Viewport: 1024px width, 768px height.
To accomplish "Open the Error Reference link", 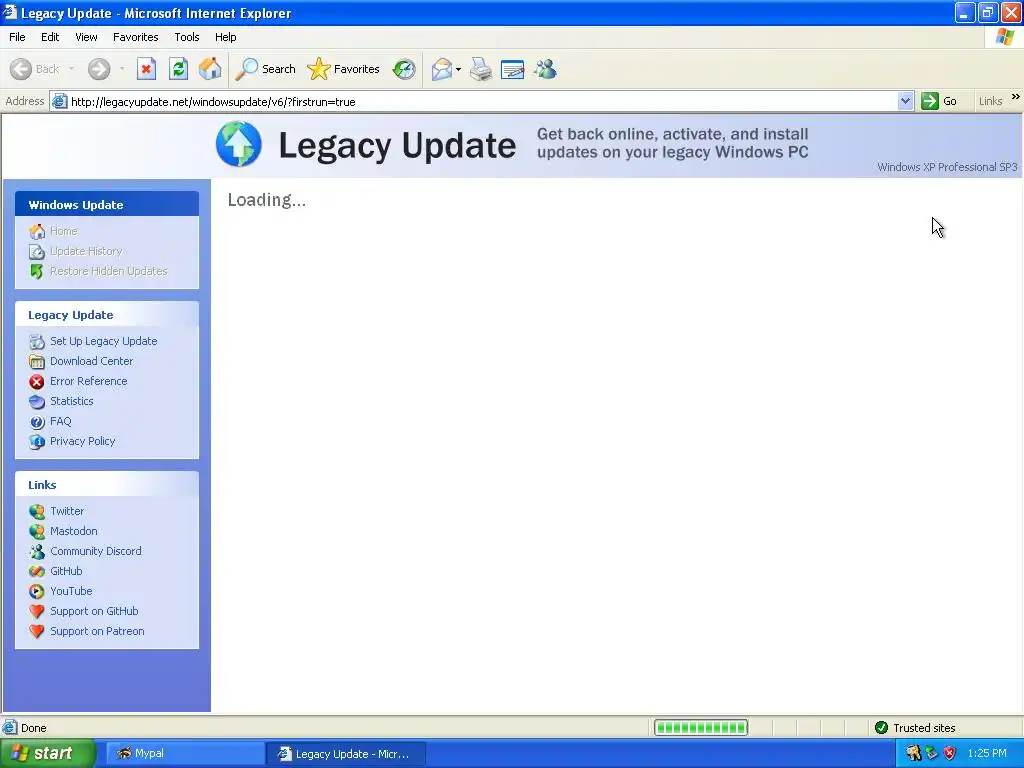I will [x=89, y=381].
